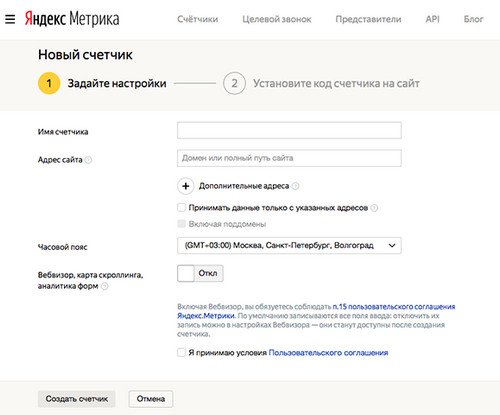This screenshot has width=500, height=415.
Task: Click the Создать счетчик button
Action: click(77, 399)
